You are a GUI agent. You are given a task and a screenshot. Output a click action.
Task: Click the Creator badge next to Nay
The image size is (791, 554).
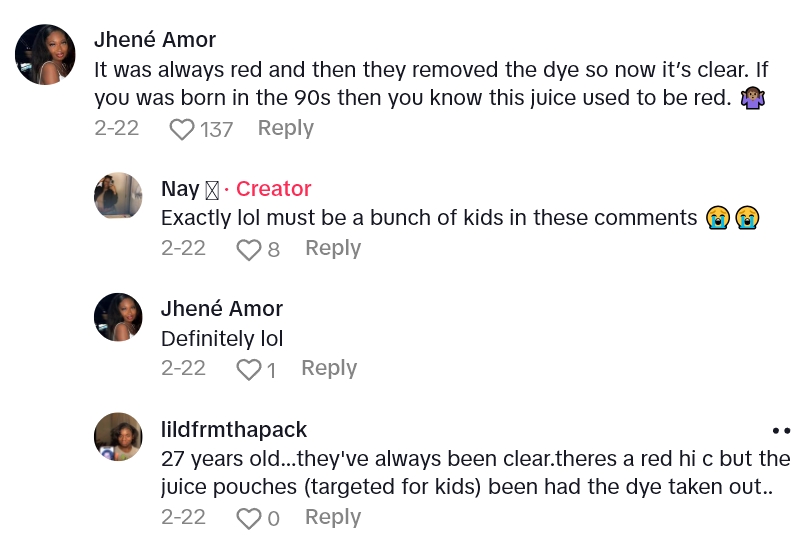[x=273, y=189]
